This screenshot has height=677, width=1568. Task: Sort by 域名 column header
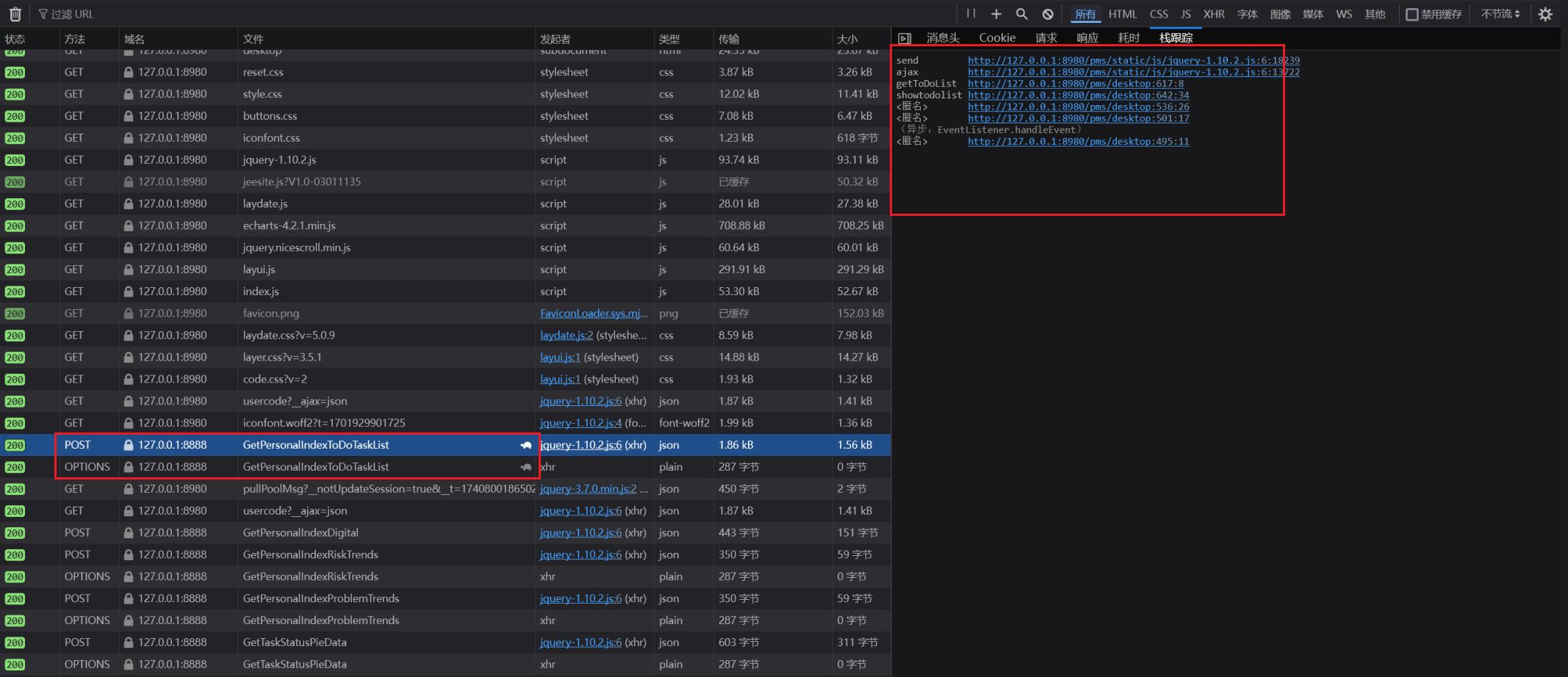click(179, 39)
